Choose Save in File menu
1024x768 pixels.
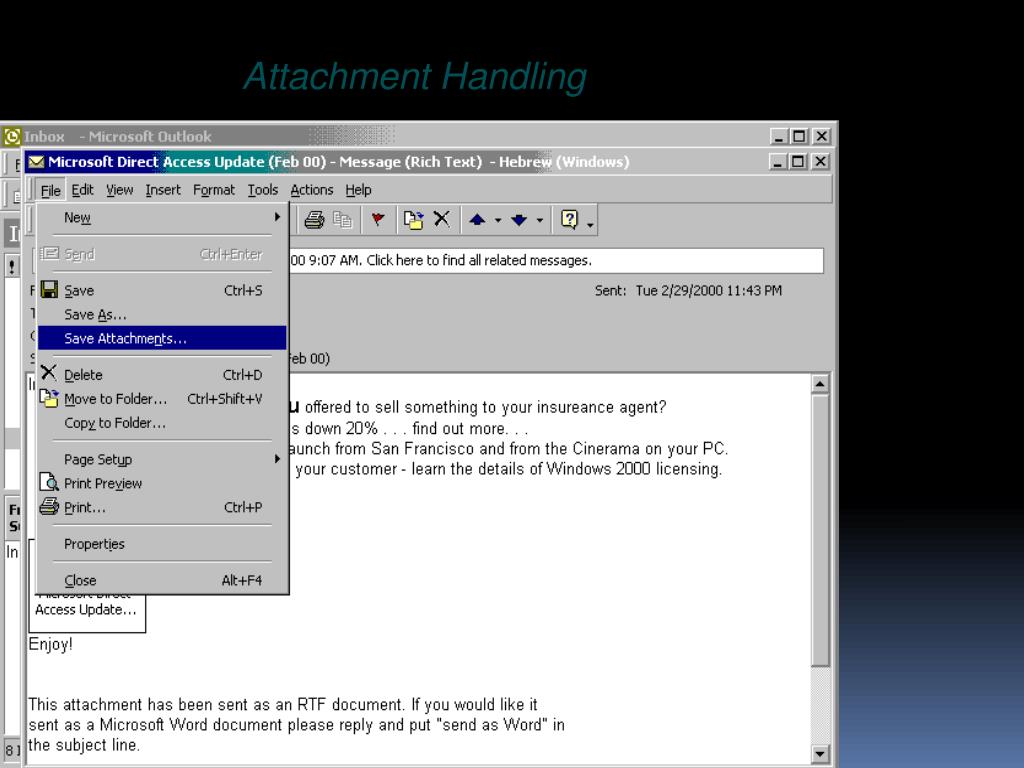tap(162, 291)
